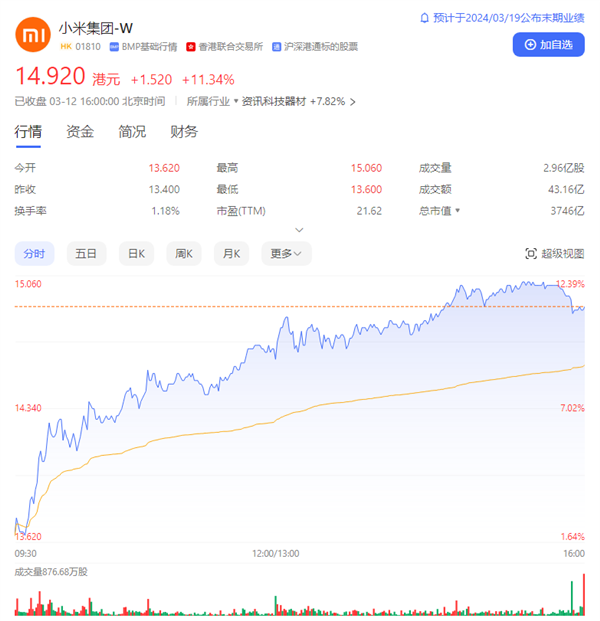Select the 五日 chart view
The height and width of the screenshot is (621, 600).
tap(86, 253)
